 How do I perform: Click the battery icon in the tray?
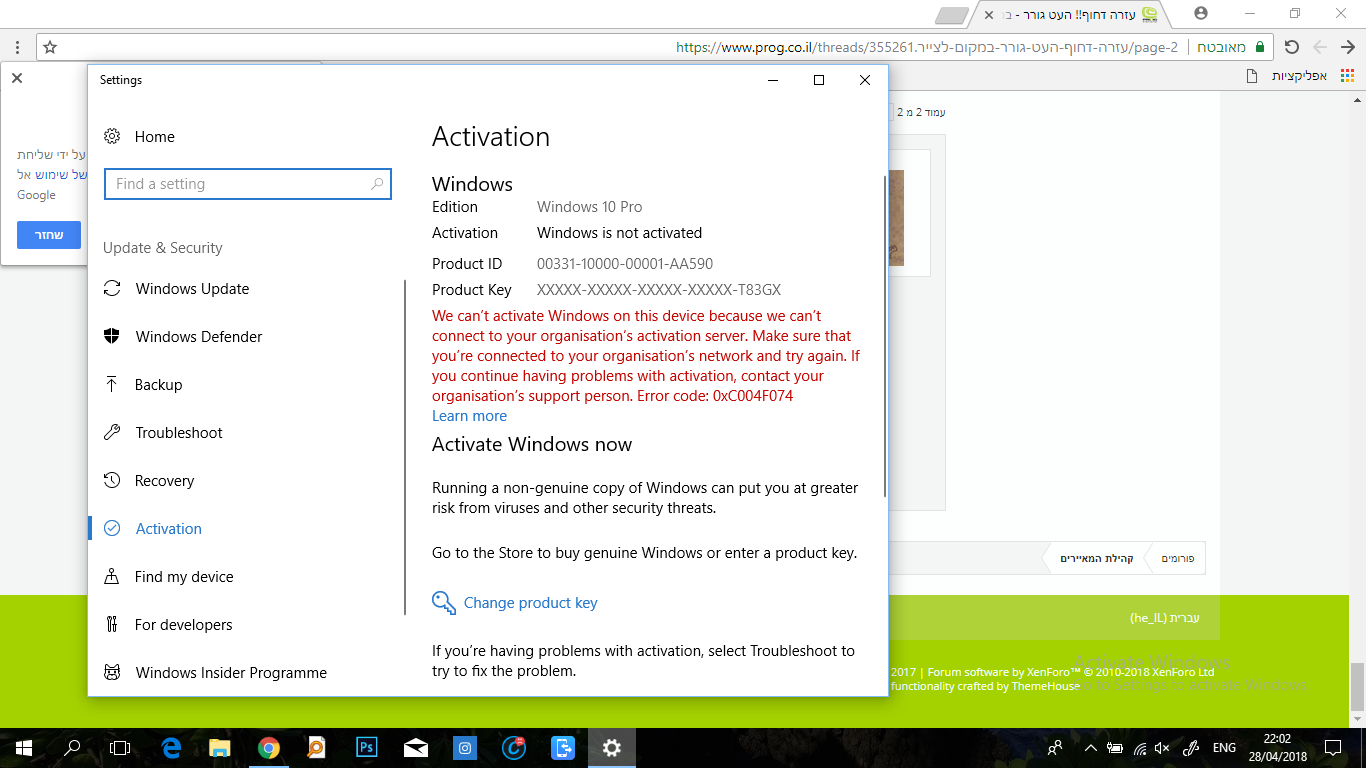click(x=1115, y=747)
